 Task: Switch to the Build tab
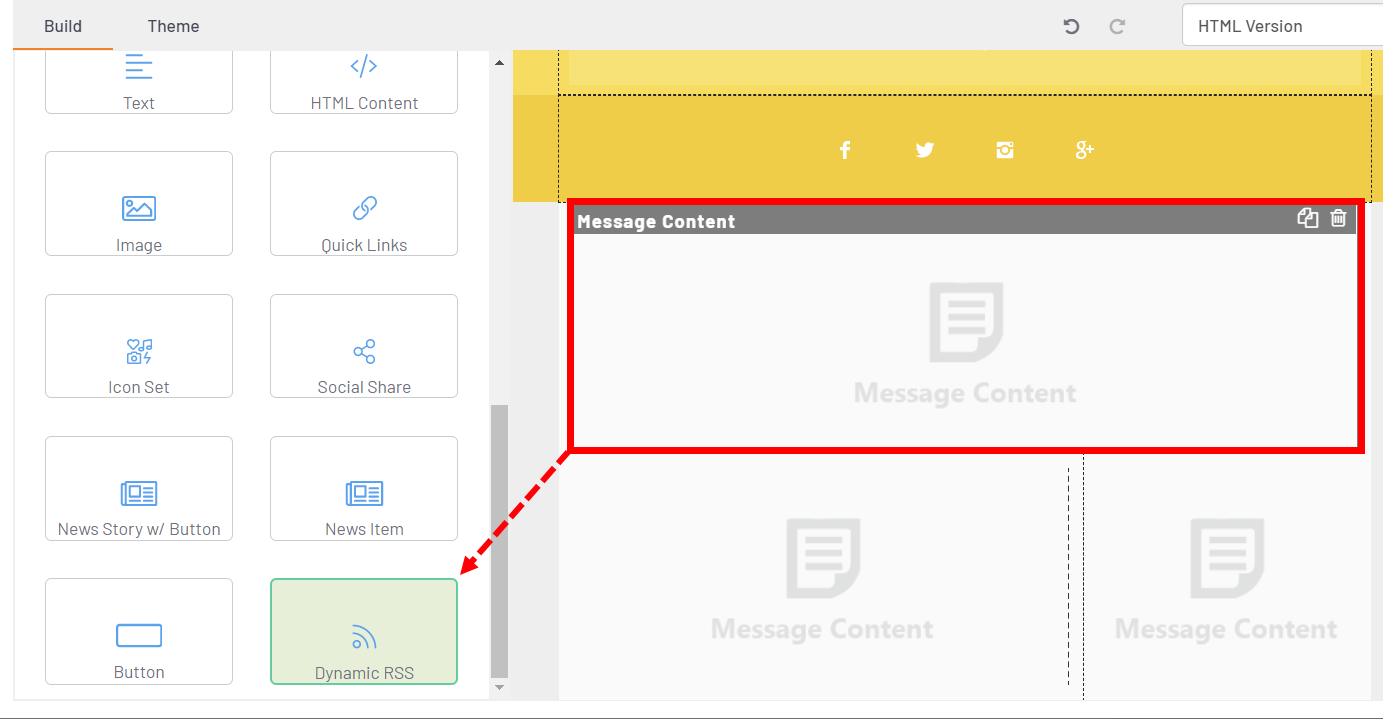[x=63, y=26]
